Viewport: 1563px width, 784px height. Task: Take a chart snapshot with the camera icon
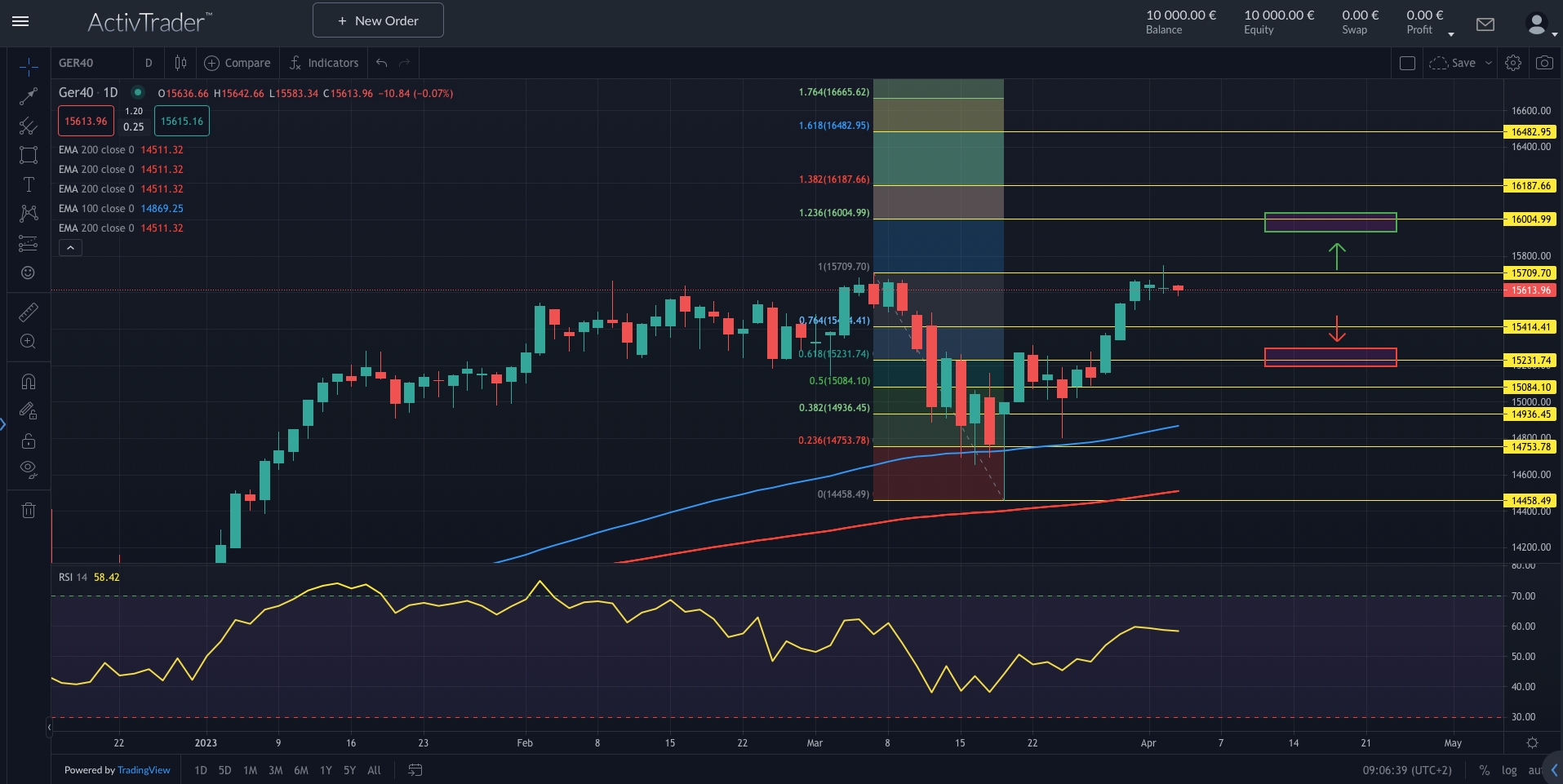pos(1544,62)
